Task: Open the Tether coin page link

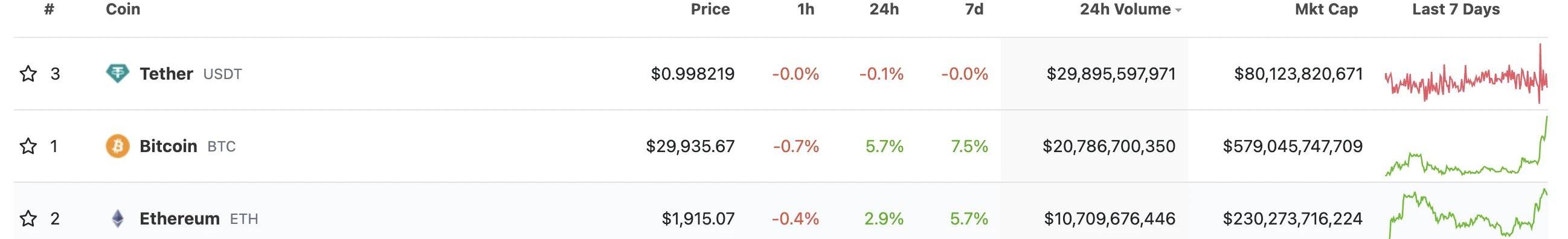Action: click(166, 74)
